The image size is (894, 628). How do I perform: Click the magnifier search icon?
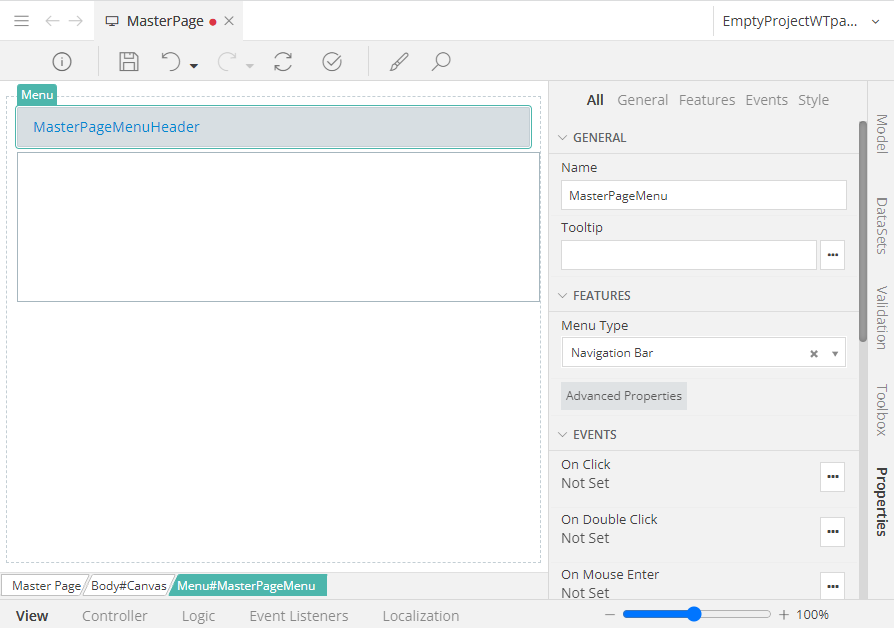click(x=441, y=62)
